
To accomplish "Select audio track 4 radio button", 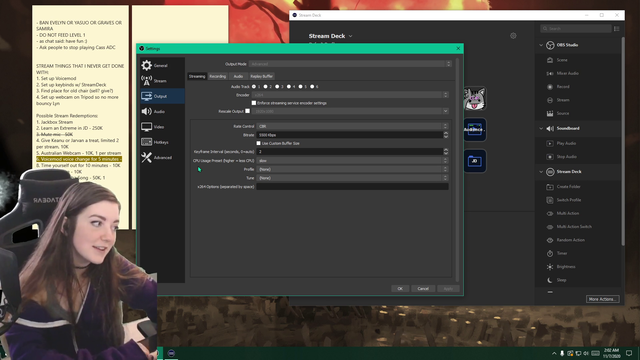I will pos(289,87).
